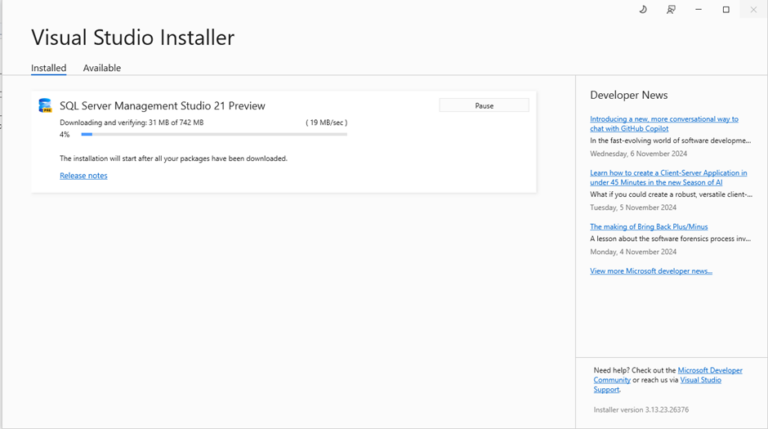Click the Developer News heading
The image size is (768, 429).
628,95
